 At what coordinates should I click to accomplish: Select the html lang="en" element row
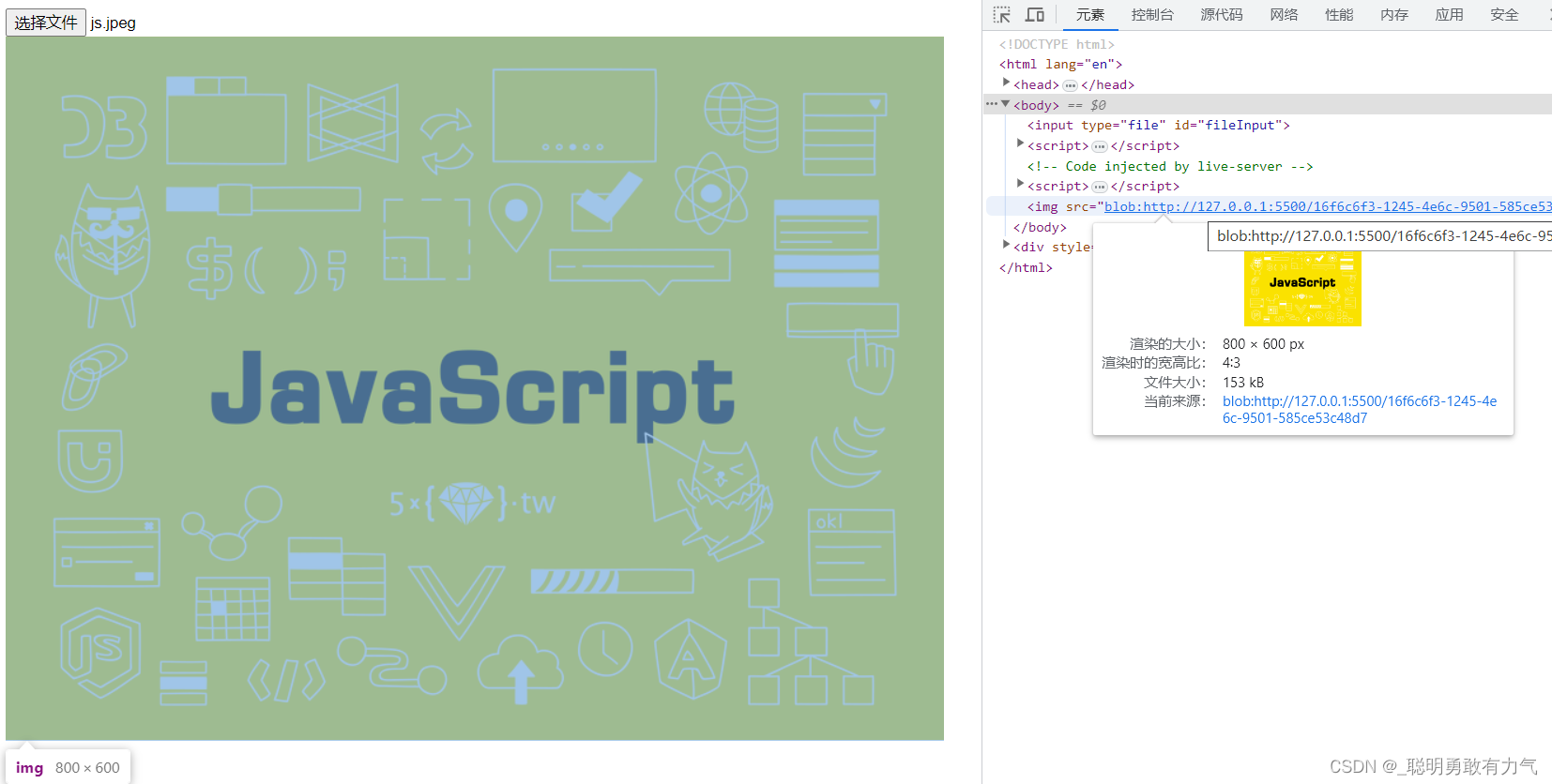[1060, 64]
